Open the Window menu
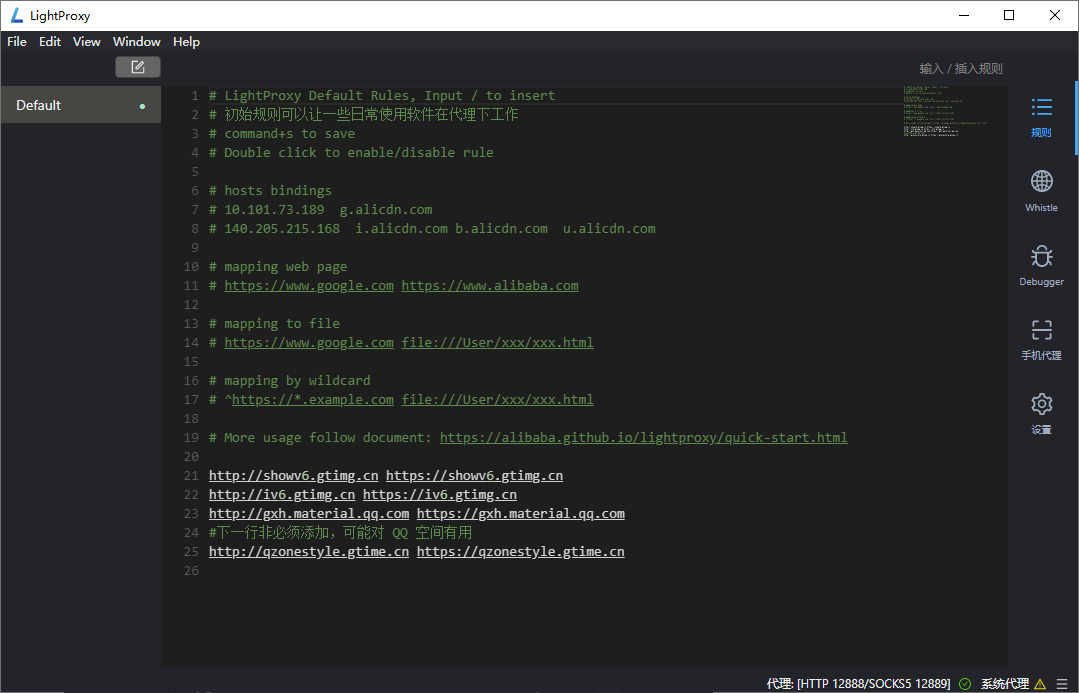The height and width of the screenshot is (693, 1079). coord(137,42)
